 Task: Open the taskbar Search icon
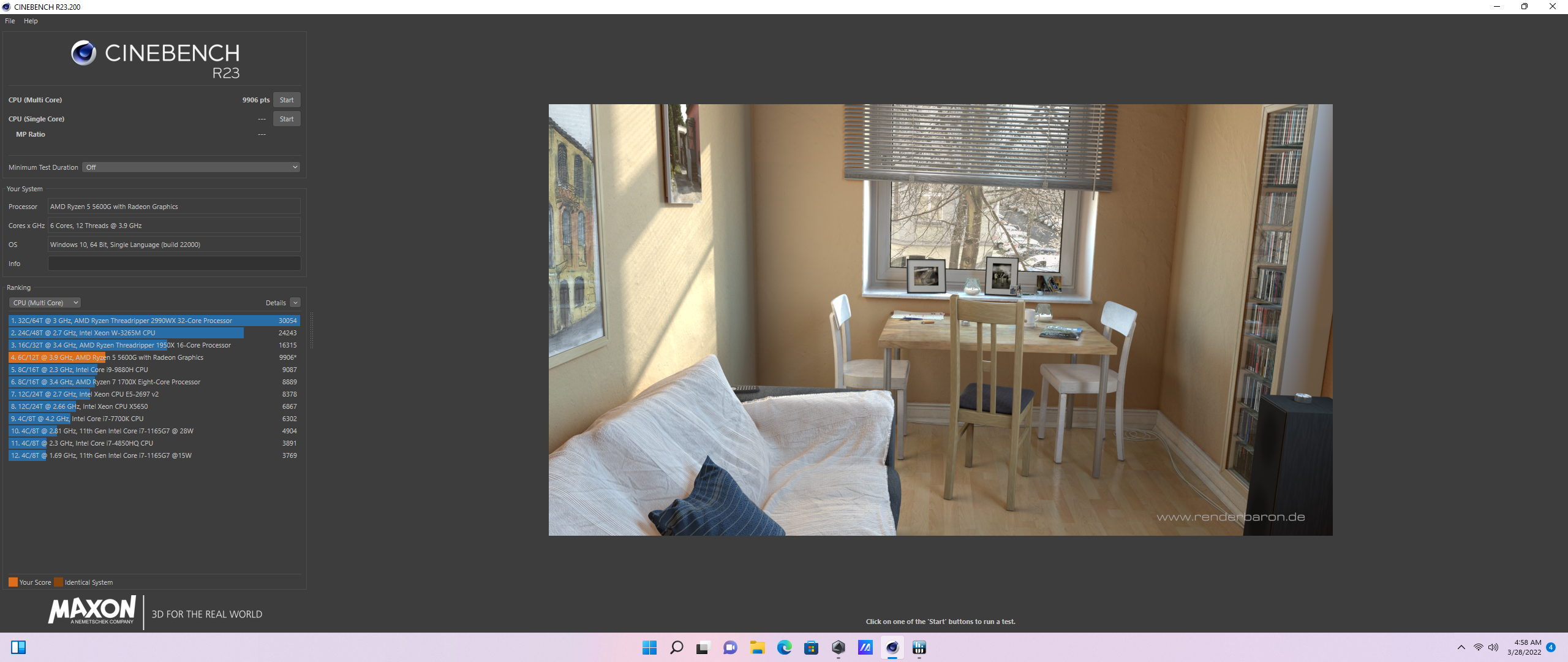tap(676, 647)
